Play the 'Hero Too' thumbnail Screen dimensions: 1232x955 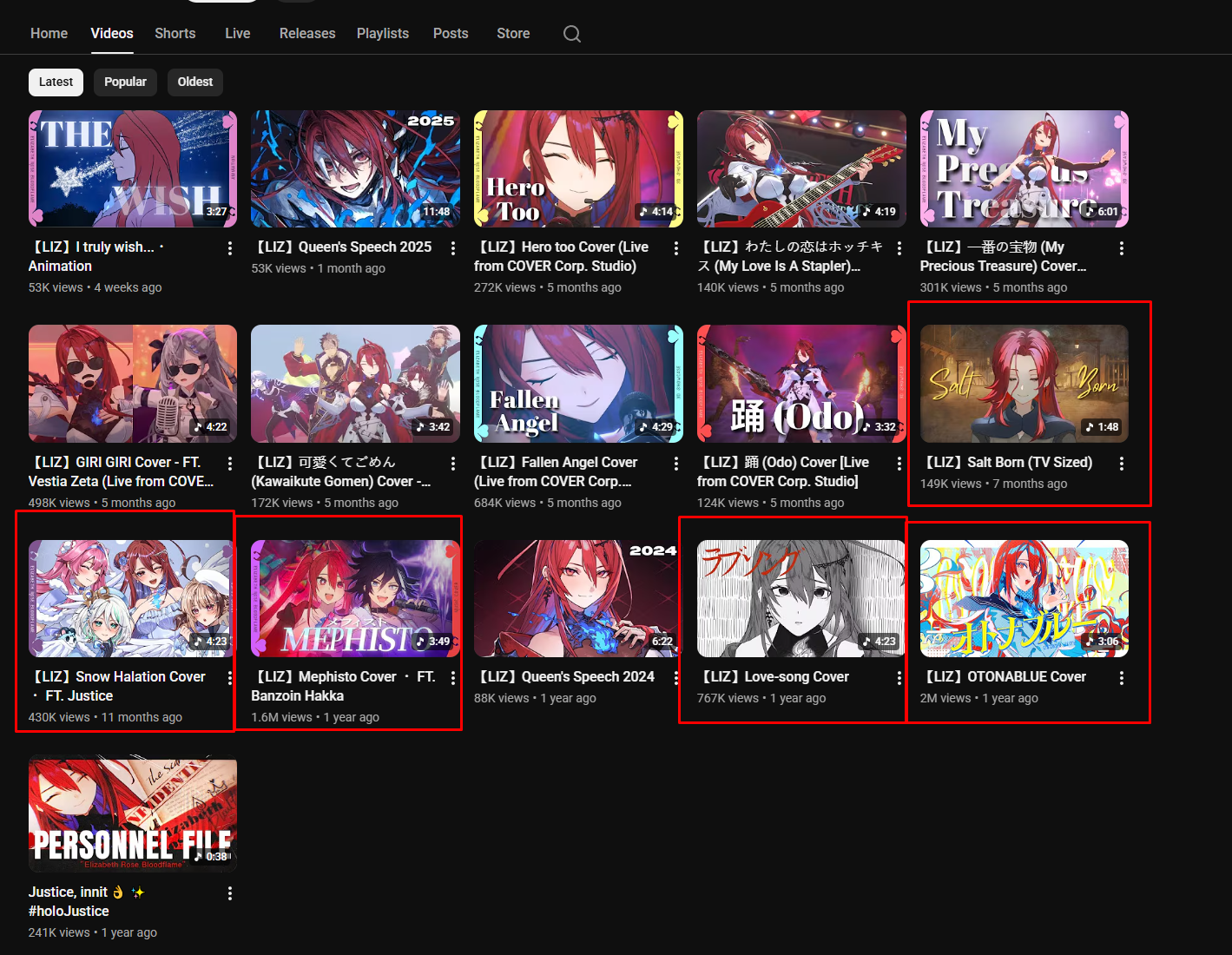(x=578, y=168)
